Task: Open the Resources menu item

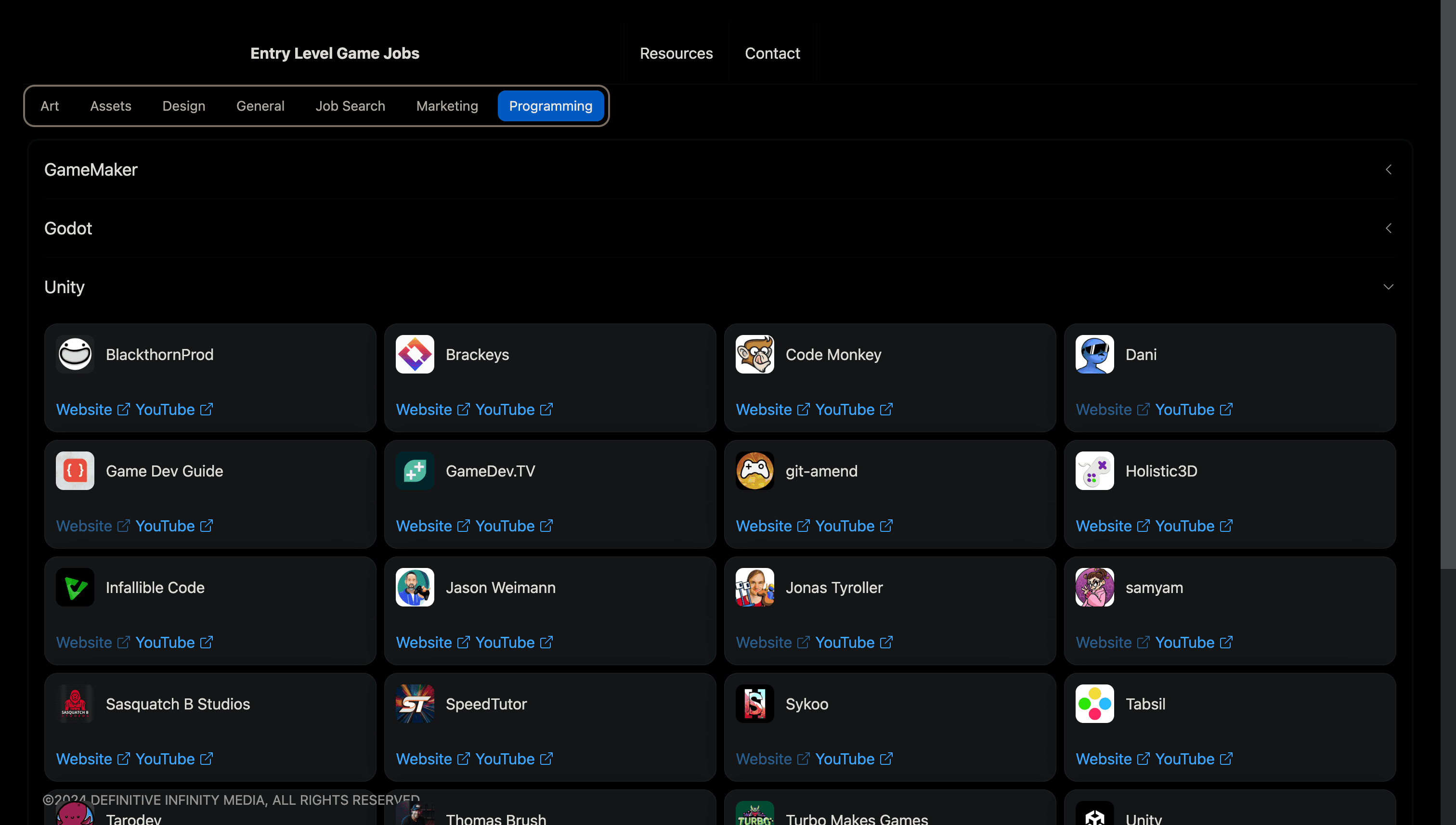Action: [x=676, y=53]
